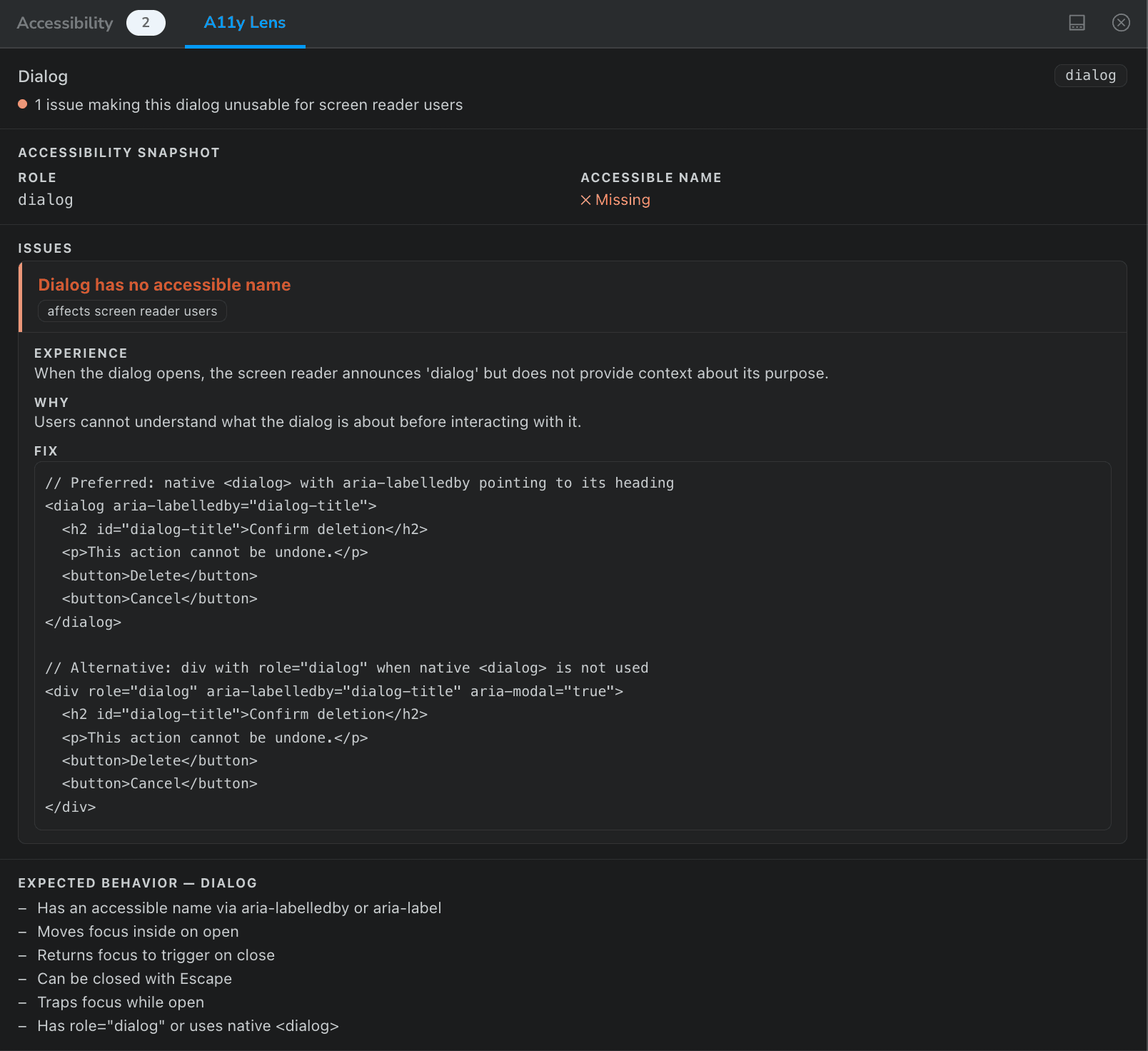
Task: Click 'Returns focus to trigger on close' item
Action: click(156, 955)
